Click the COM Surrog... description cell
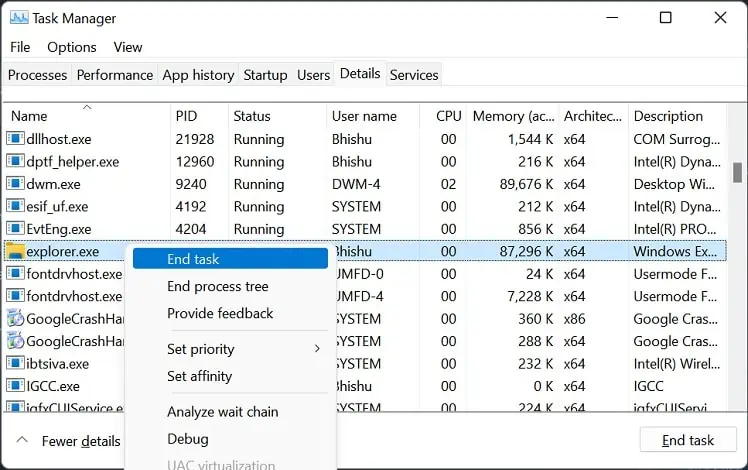This screenshot has width=748, height=470. pyautogui.click(x=676, y=139)
